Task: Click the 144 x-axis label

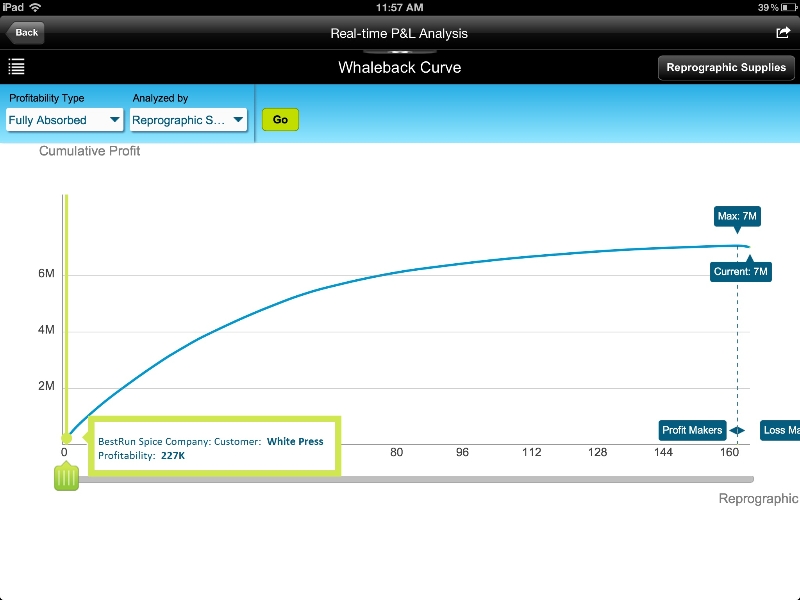Action: point(663,452)
